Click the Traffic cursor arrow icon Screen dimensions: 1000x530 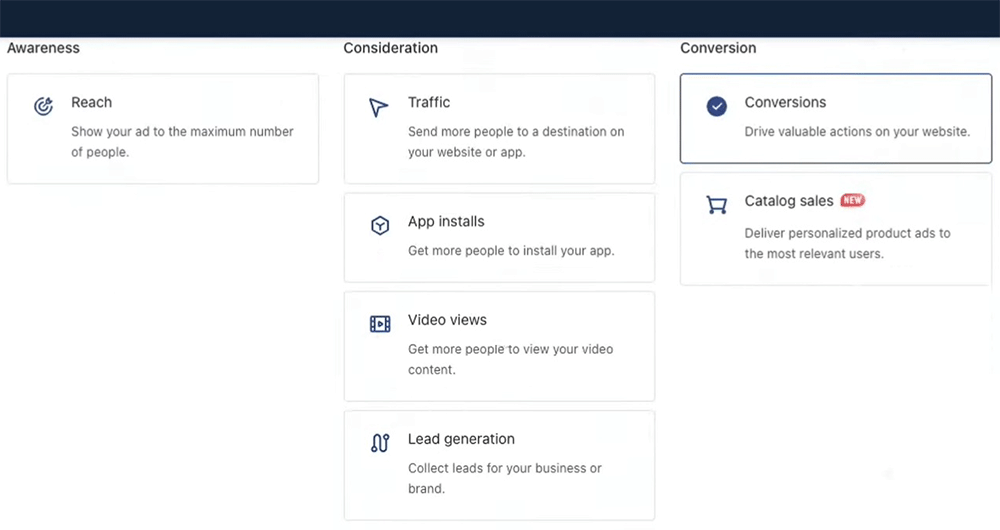(x=378, y=107)
